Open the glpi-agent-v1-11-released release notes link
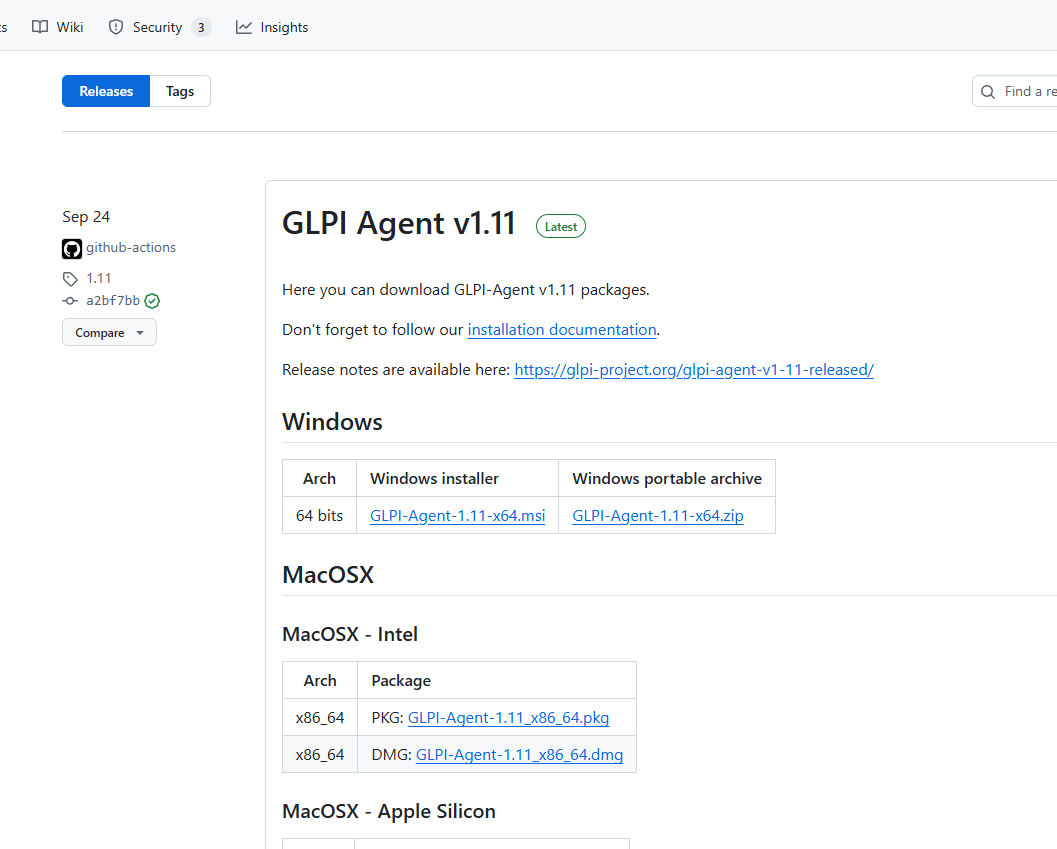The width and height of the screenshot is (1057, 849). pyautogui.click(x=694, y=370)
